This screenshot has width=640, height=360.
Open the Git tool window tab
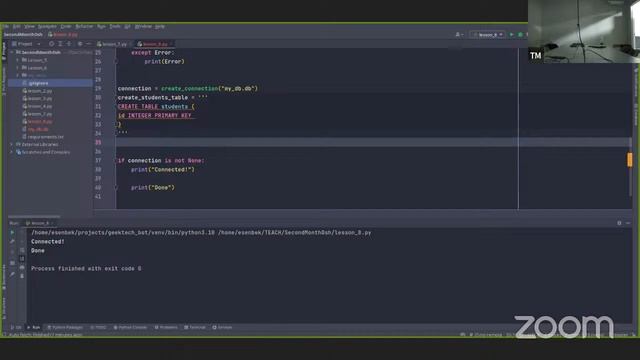click(x=16, y=327)
